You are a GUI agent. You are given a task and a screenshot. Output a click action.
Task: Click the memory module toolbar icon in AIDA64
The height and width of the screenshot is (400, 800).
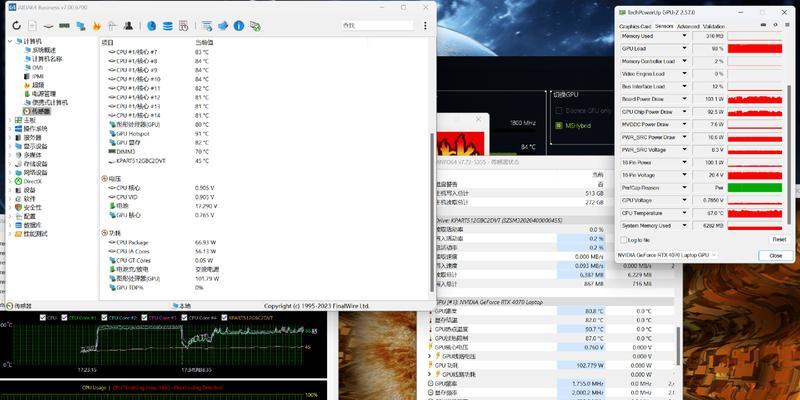pyautogui.click(x=64, y=26)
